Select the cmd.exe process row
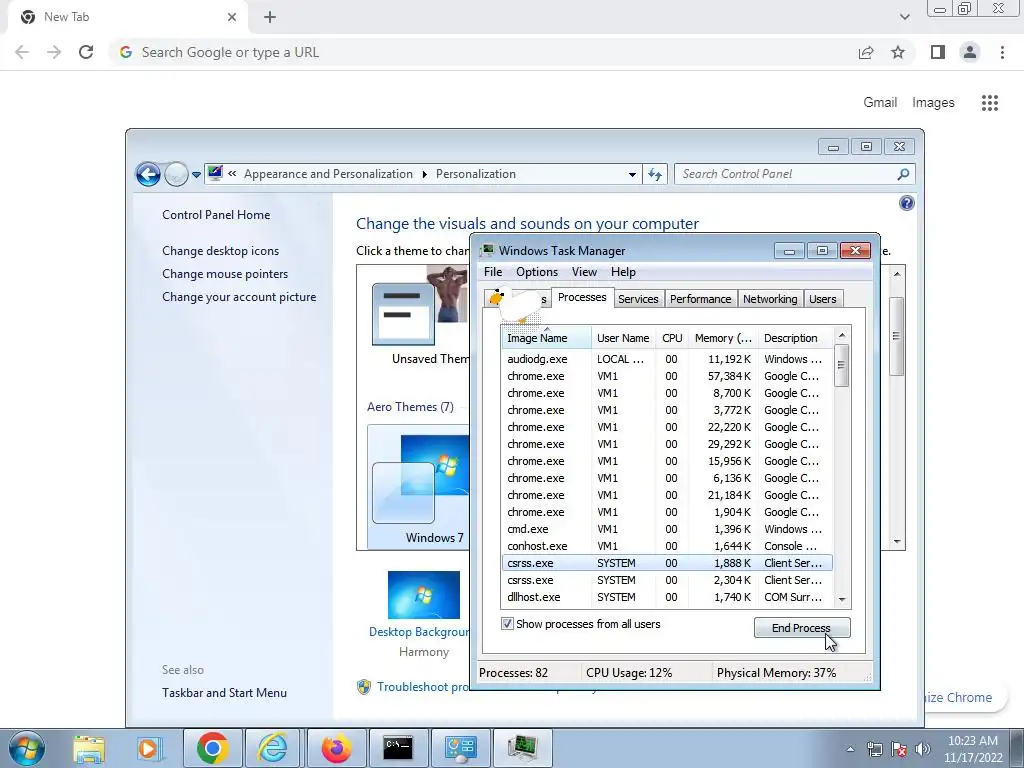This screenshot has height=768, width=1024. point(667,529)
